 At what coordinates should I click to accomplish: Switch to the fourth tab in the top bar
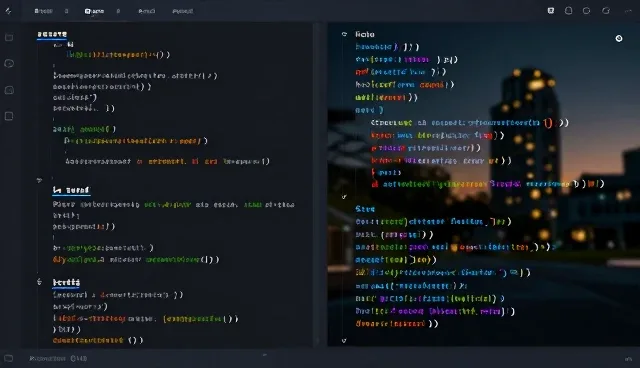[x=182, y=11]
